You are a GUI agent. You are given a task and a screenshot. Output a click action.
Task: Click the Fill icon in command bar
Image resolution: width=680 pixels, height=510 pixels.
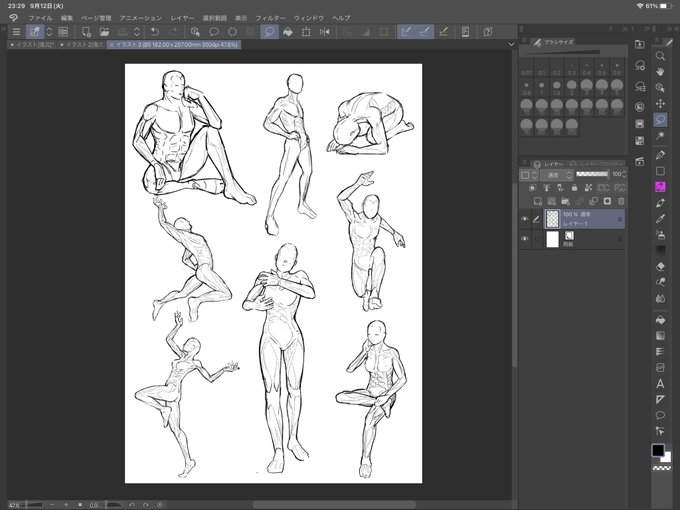point(288,32)
